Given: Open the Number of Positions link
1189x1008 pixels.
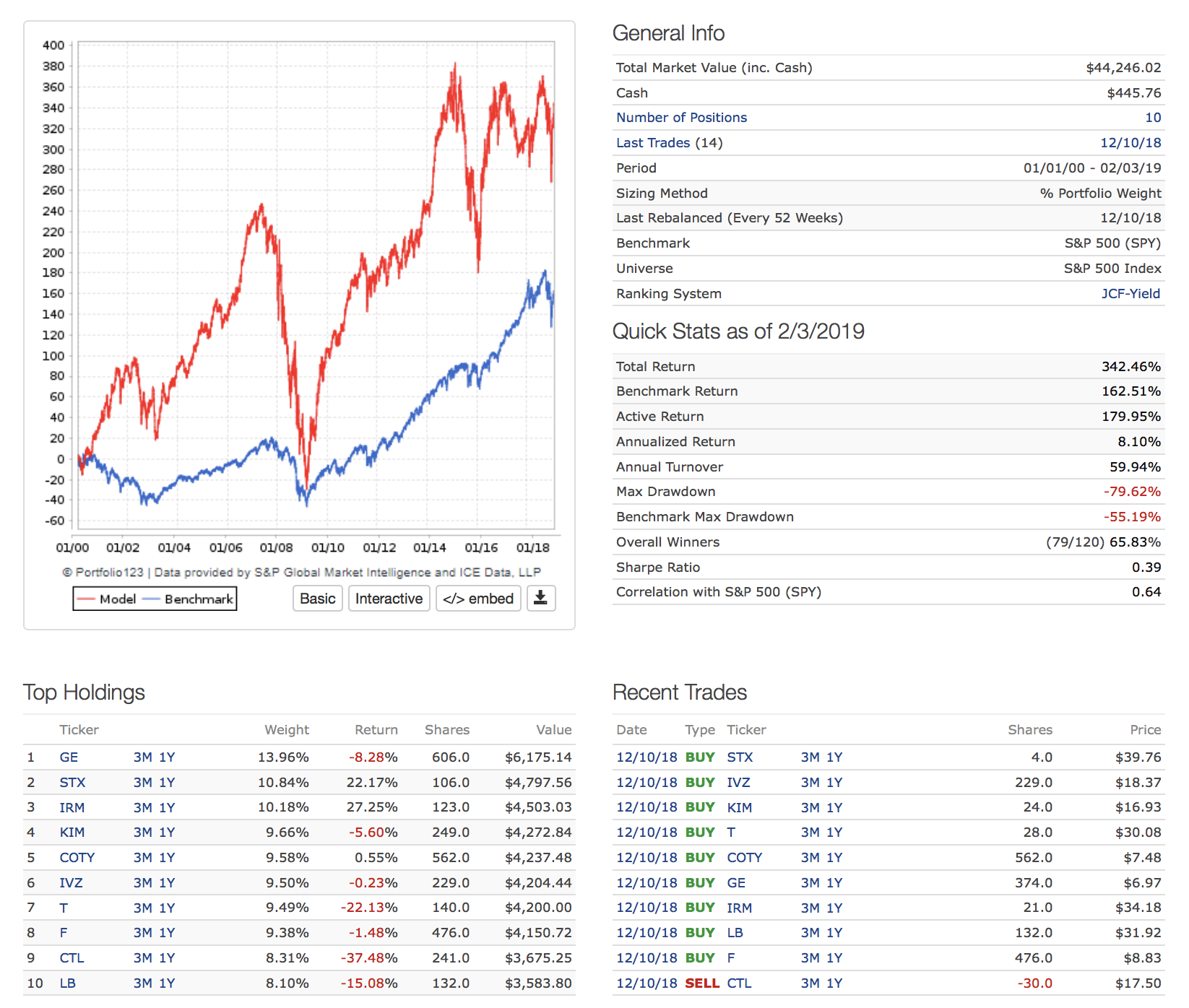Looking at the screenshot, I should 681,118.
